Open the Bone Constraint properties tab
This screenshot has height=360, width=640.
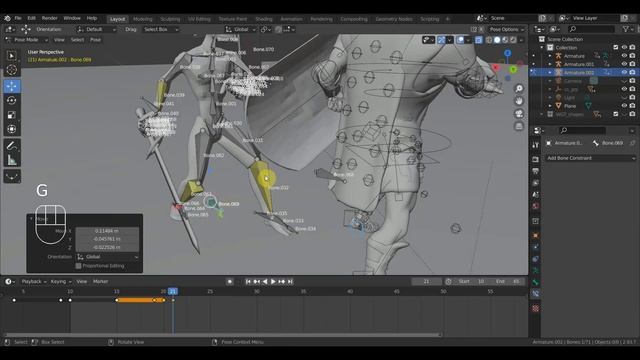[x=536, y=293]
